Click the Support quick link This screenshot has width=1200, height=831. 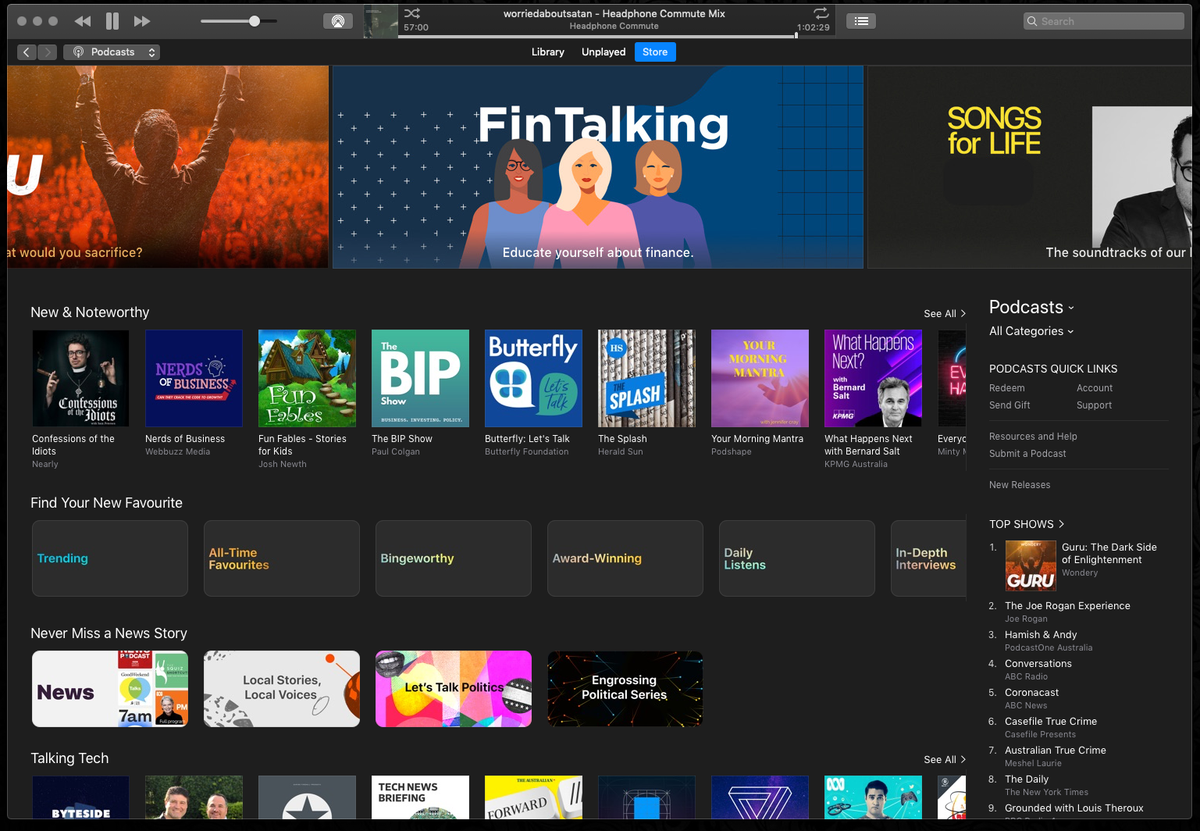click(1094, 405)
